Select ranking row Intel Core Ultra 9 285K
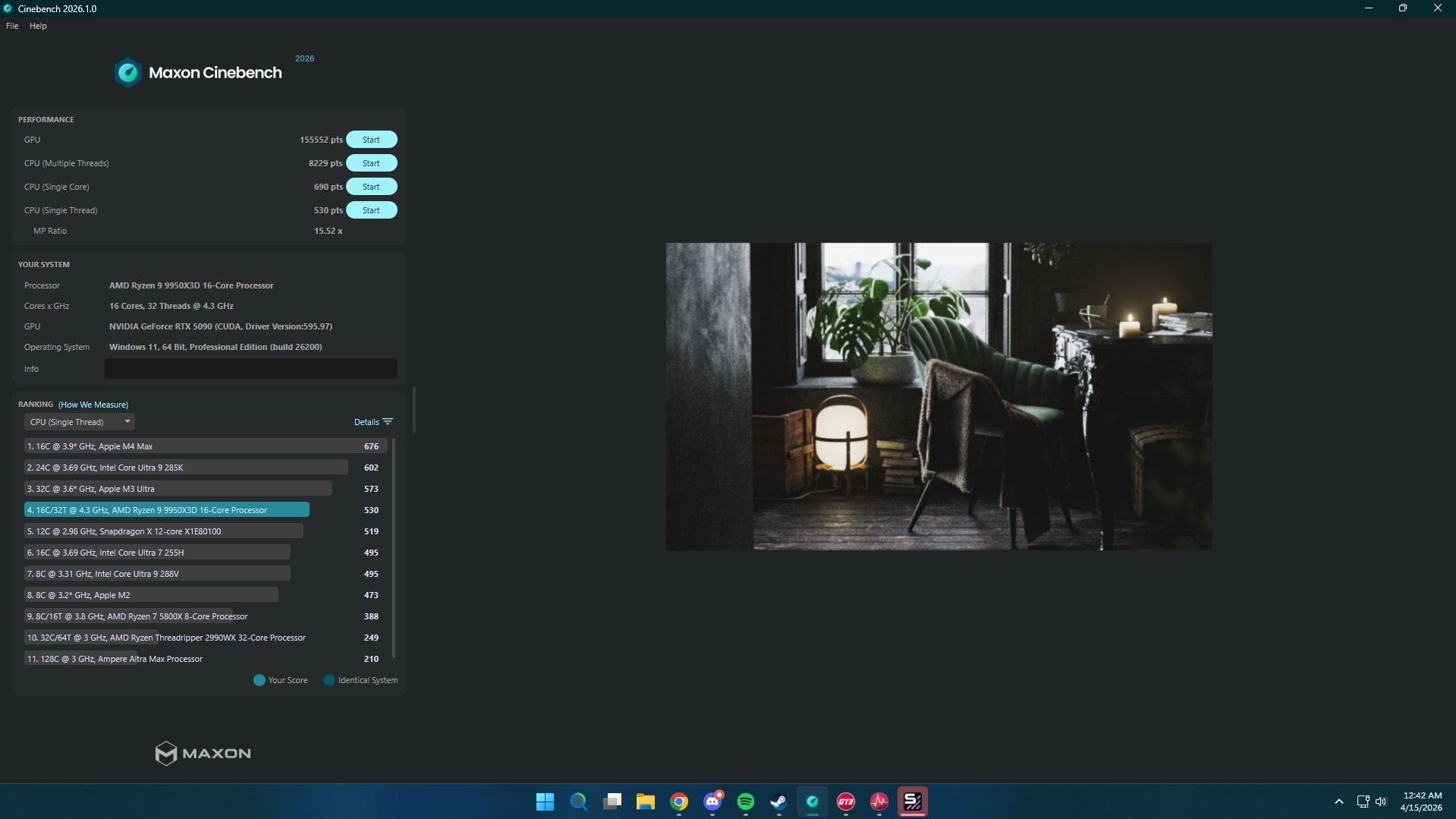1456x819 pixels. pos(206,468)
